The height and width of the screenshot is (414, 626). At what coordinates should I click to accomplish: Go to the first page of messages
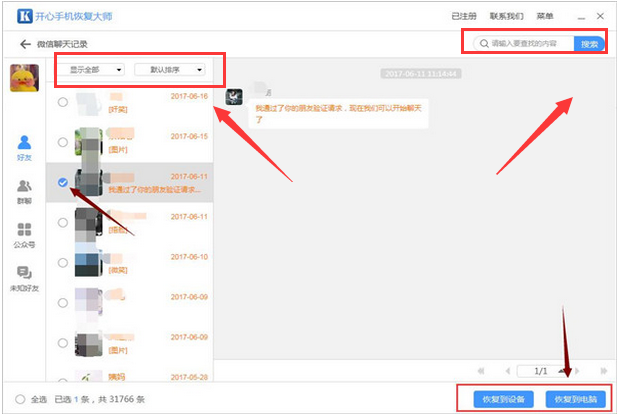coord(481,371)
